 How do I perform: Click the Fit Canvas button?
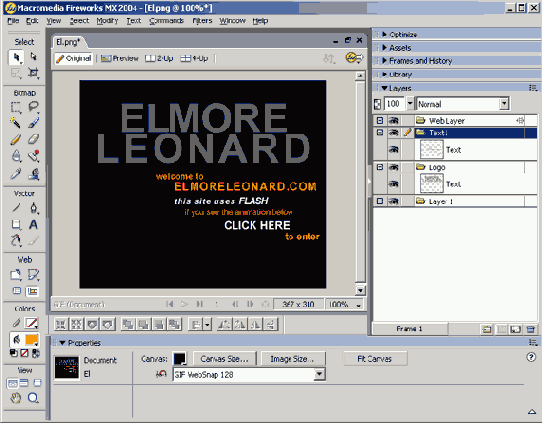(x=375, y=359)
